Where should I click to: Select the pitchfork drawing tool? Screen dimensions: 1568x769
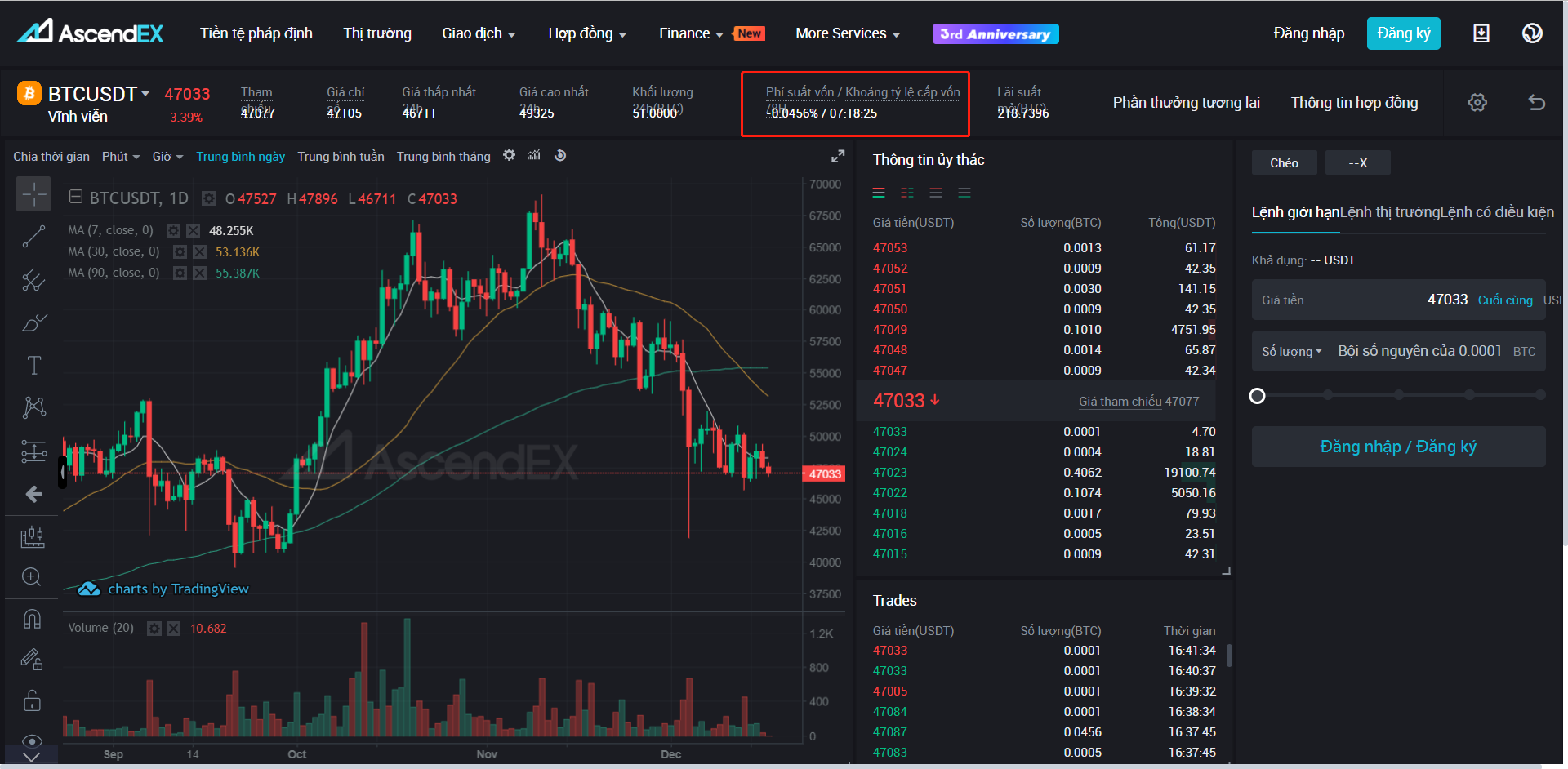click(33, 280)
